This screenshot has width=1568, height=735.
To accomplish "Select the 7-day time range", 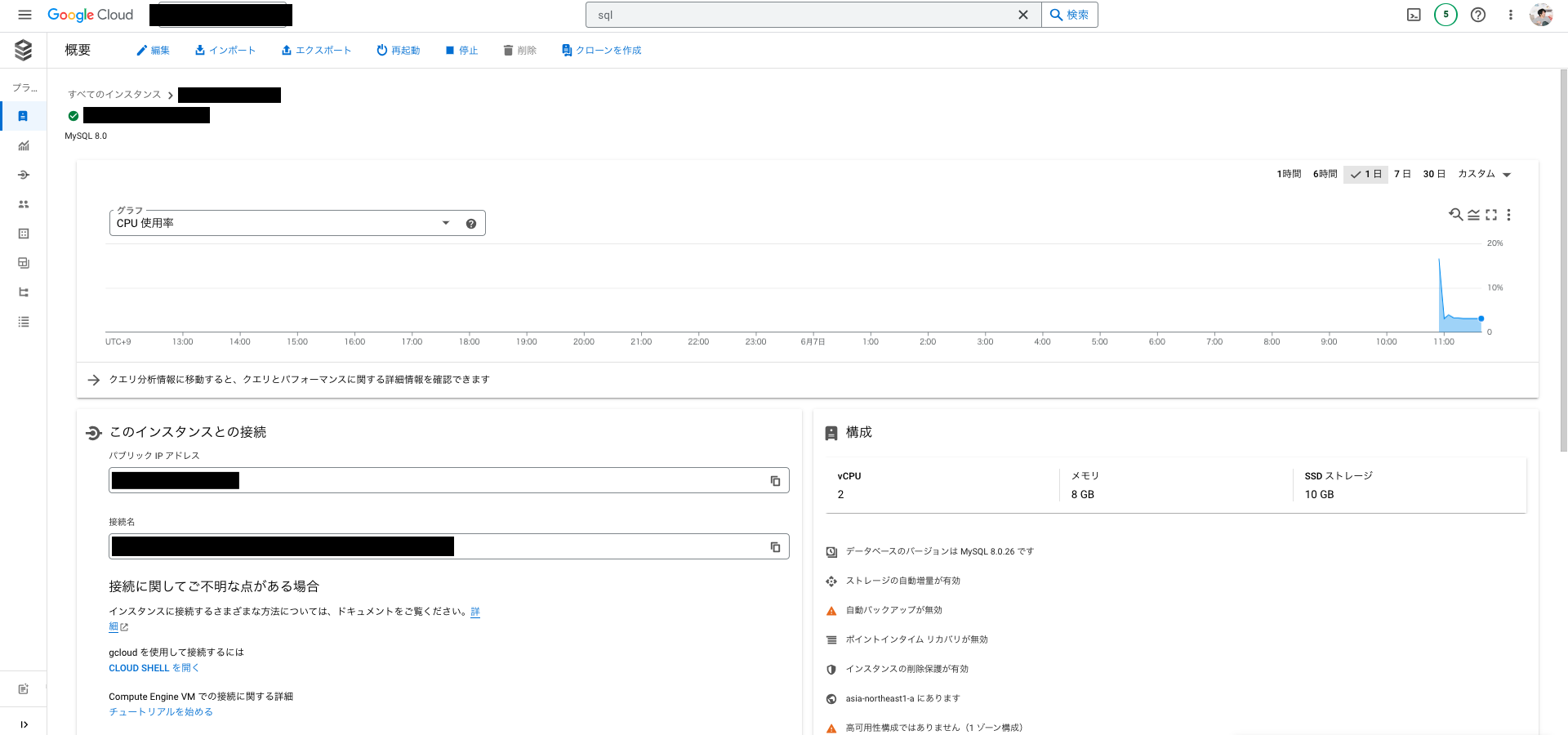I will (x=1402, y=174).
